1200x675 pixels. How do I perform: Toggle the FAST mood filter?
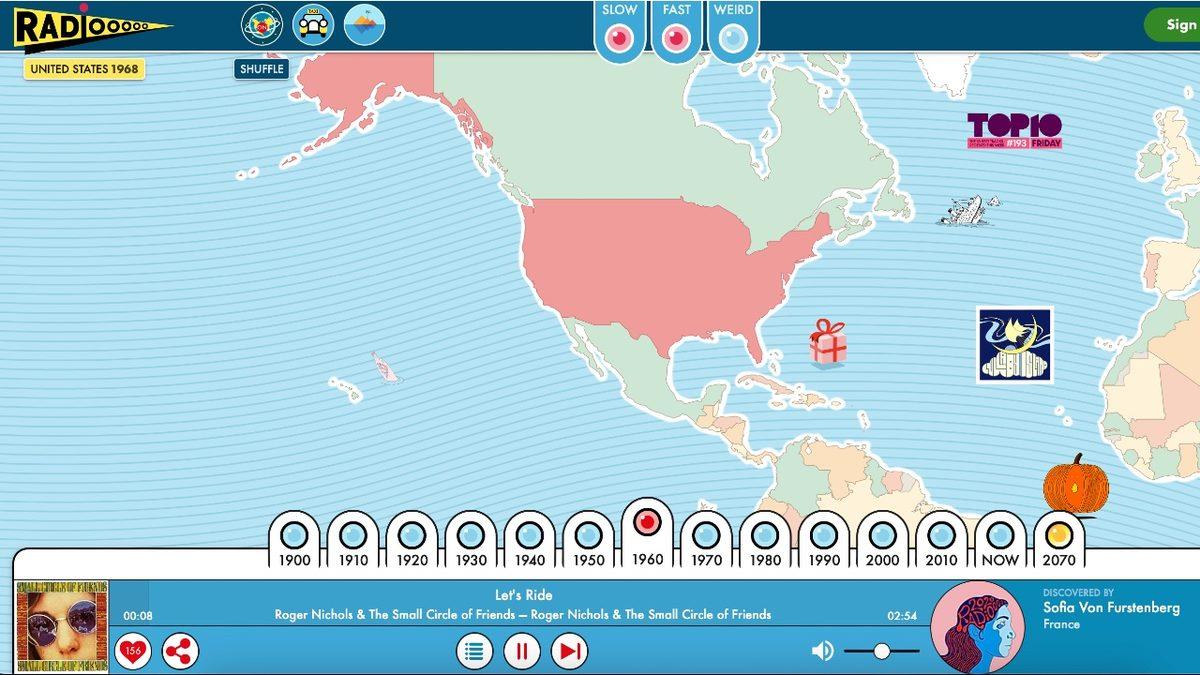(x=677, y=37)
